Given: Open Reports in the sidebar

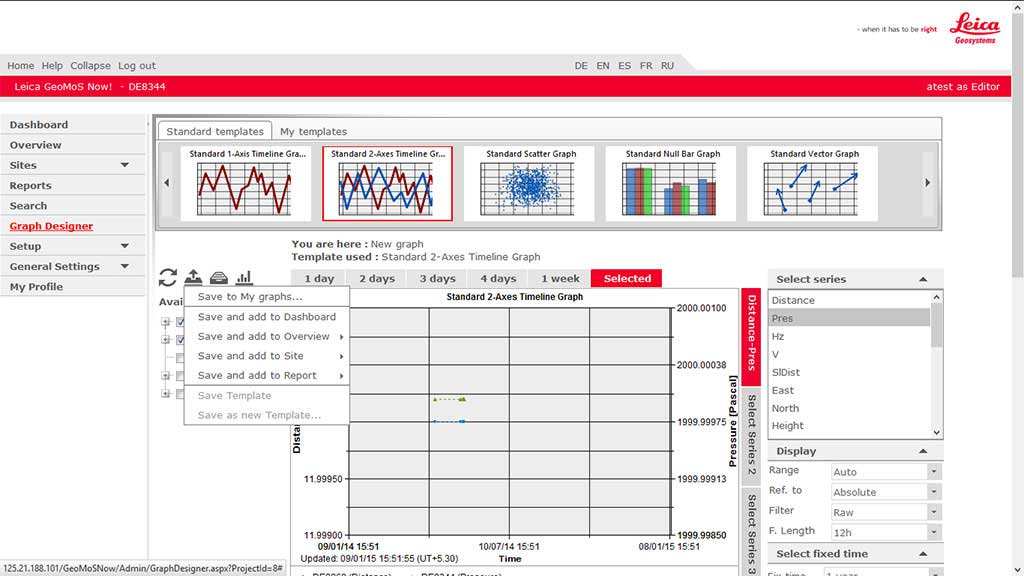Looking at the screenshot, I should pyautogui.click(x=72, y=185).
